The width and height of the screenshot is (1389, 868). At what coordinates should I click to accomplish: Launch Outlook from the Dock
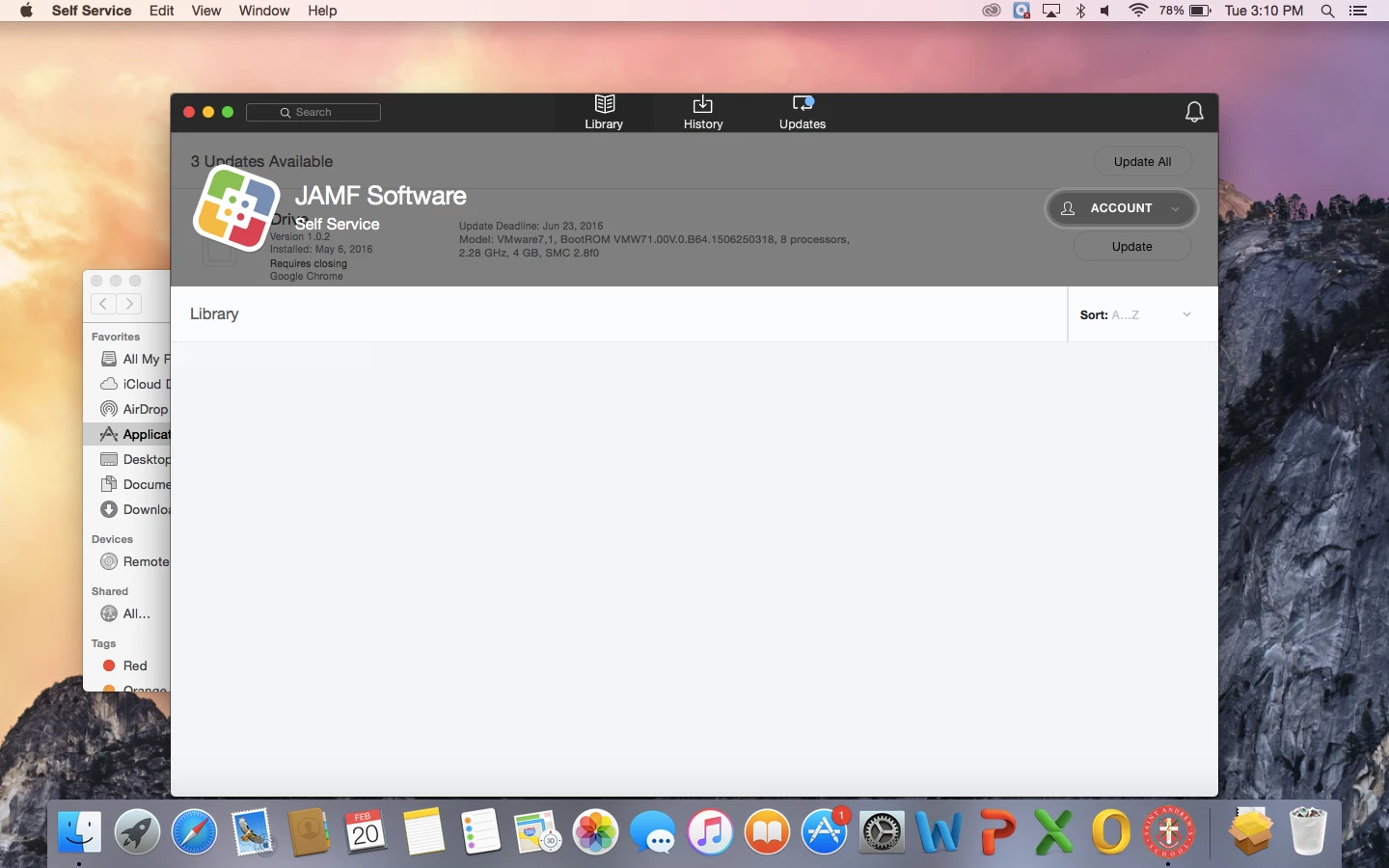pos(1111,831)
